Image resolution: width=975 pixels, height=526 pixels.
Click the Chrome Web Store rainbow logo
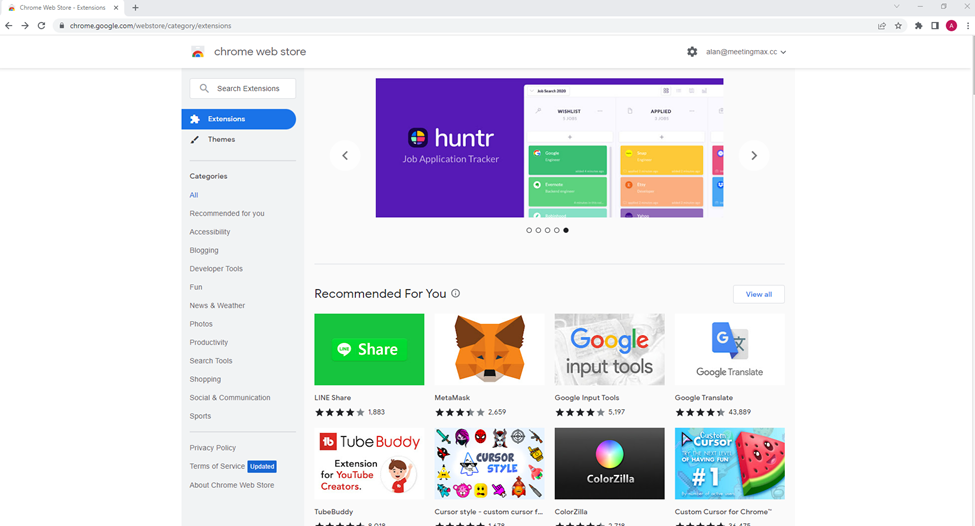click(x=198, y=52)
